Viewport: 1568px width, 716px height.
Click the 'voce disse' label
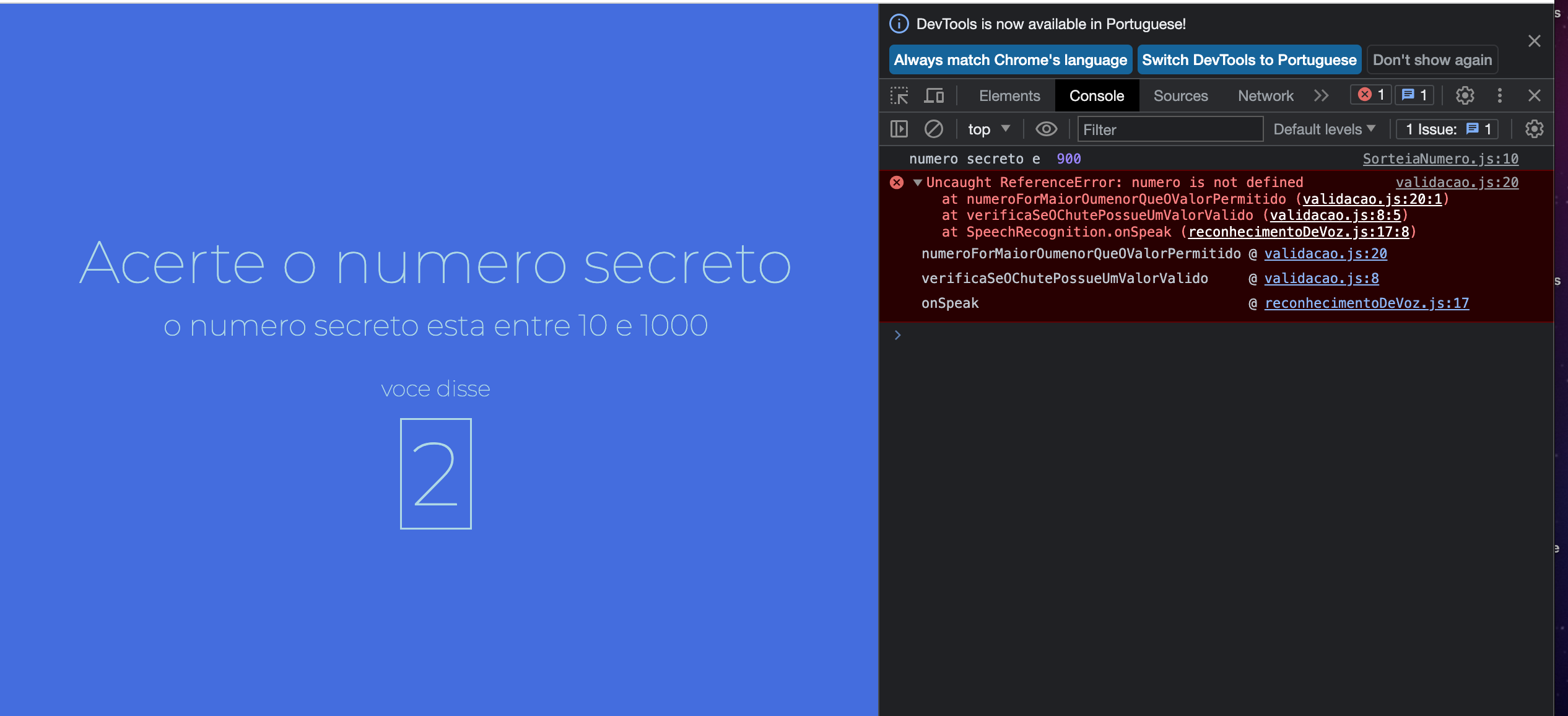pyautogui.click(x=436, y=389)
